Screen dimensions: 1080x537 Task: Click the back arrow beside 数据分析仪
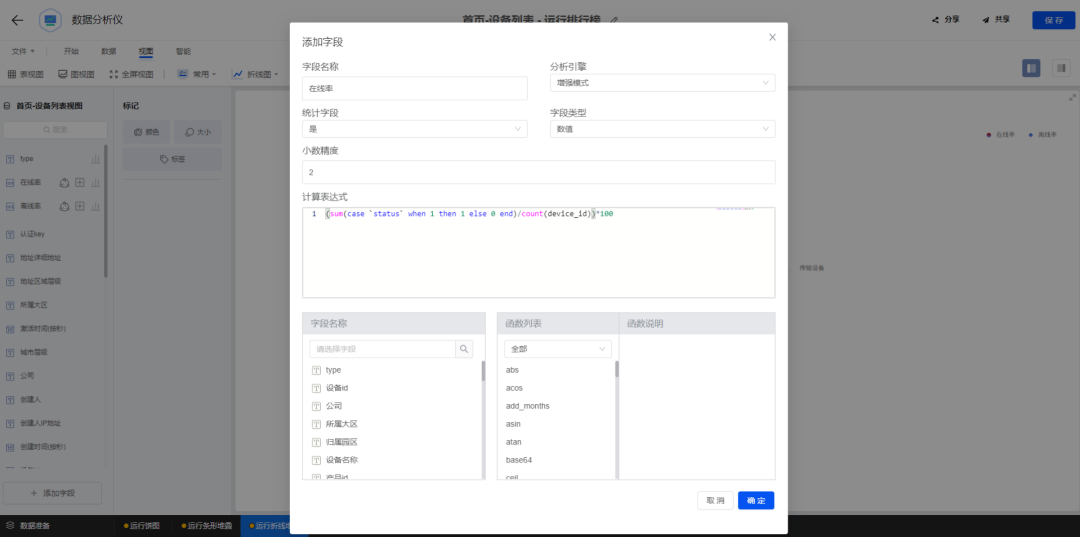[17, 20]
